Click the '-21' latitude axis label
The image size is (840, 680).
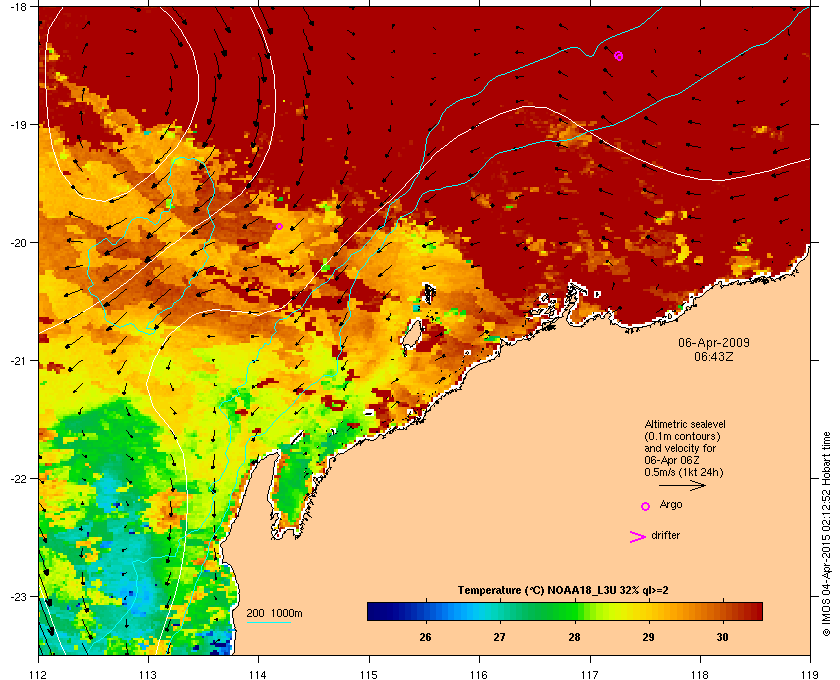[21, 361]
